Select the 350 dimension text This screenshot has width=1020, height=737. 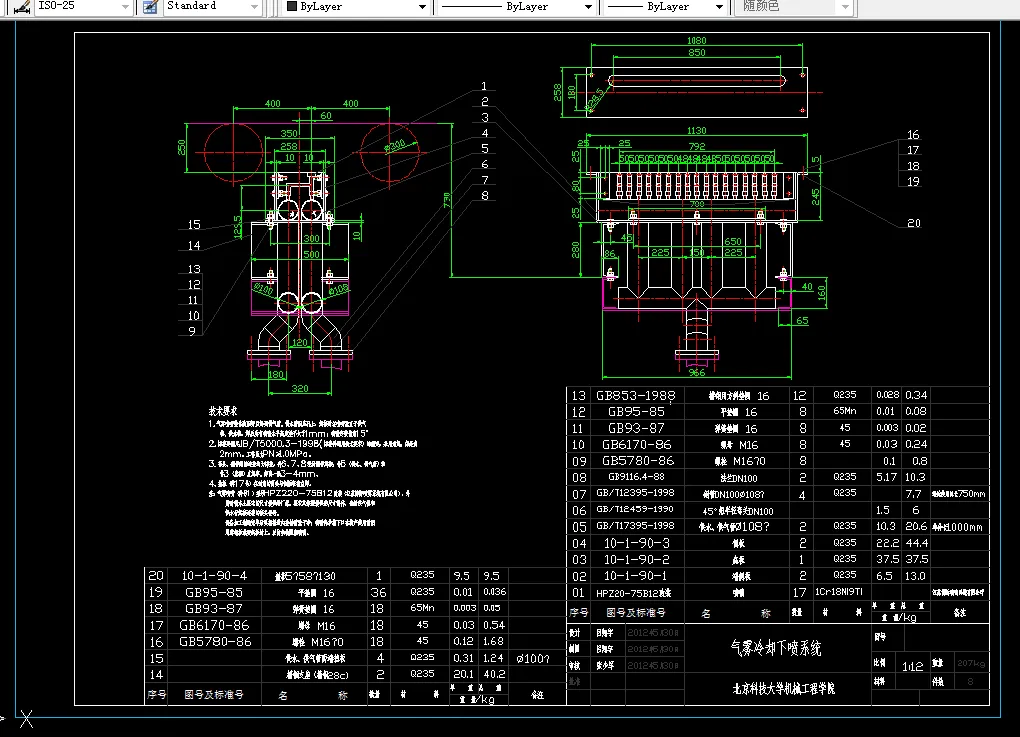coord(289,133)
